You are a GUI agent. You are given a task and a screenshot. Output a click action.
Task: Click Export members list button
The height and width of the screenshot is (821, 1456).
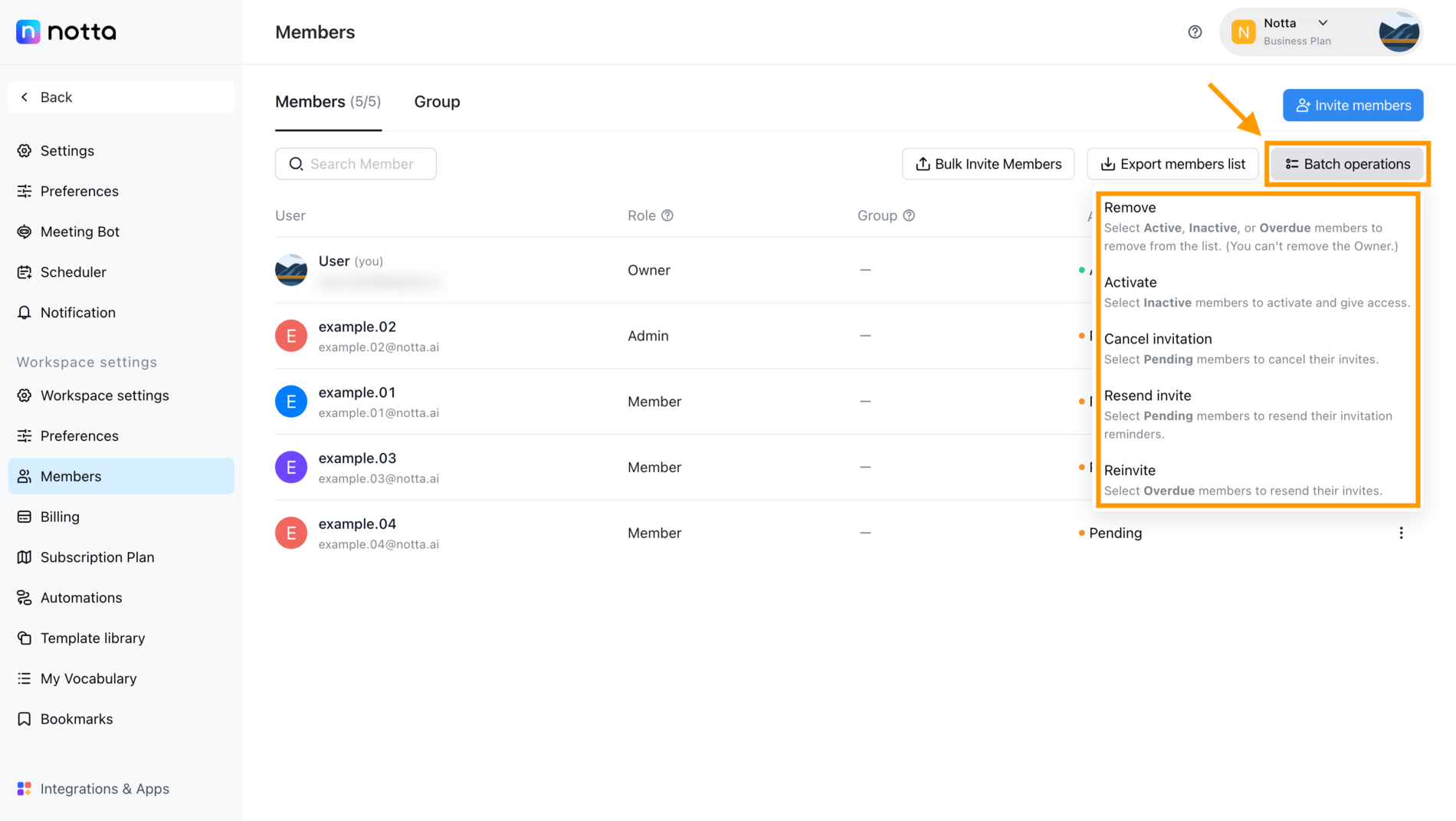click(x=1172, y=164)
